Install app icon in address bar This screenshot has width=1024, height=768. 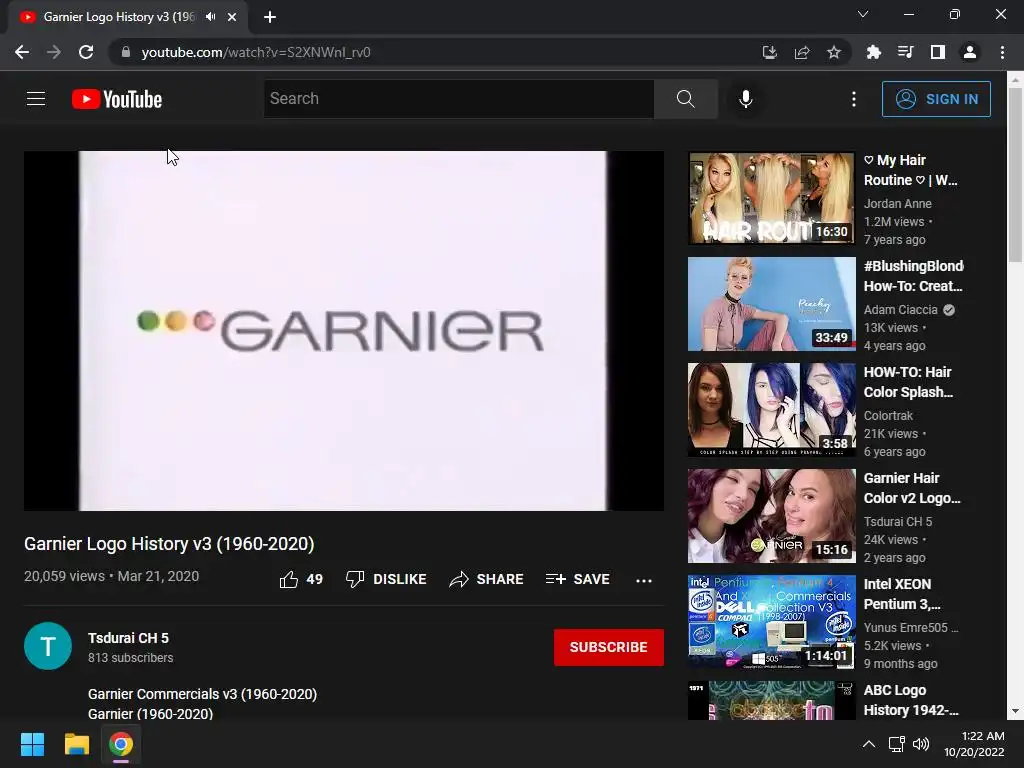[770, 52]
